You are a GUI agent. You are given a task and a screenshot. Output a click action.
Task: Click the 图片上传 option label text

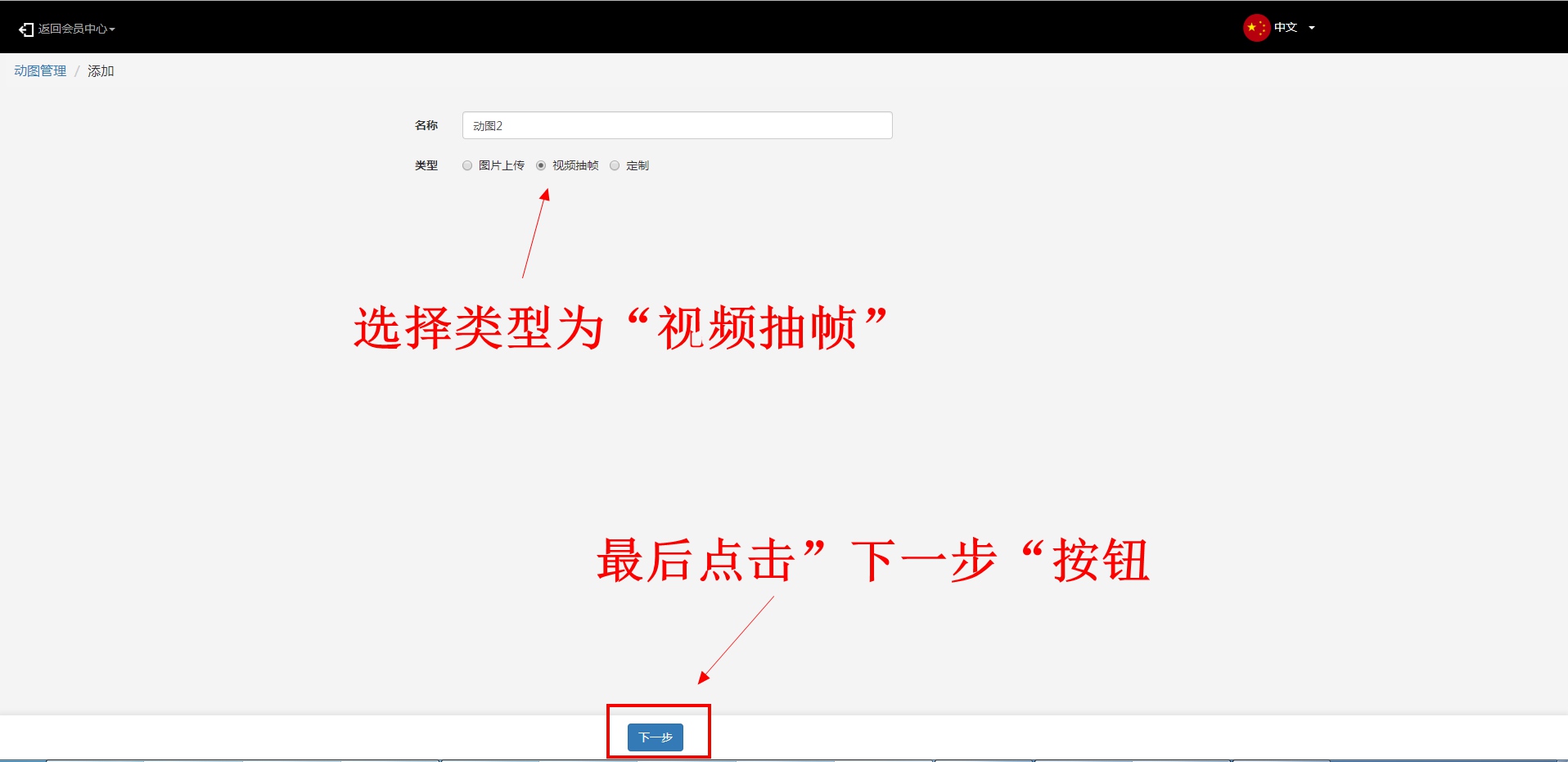tap(501, 165)
